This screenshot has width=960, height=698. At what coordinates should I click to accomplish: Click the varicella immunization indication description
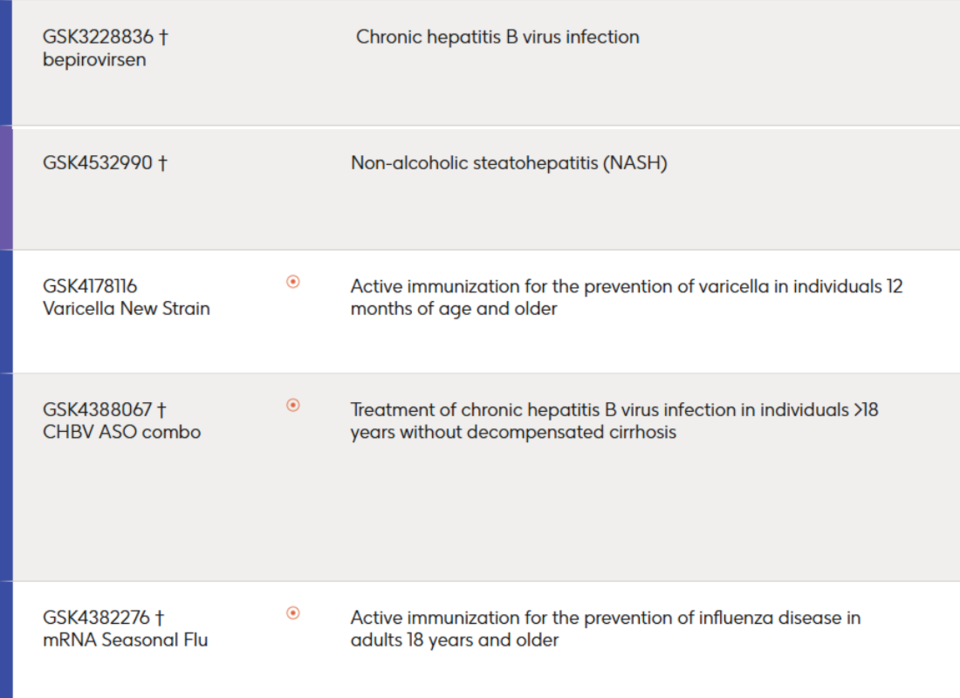pyautogui.click(x=626, y=298)
